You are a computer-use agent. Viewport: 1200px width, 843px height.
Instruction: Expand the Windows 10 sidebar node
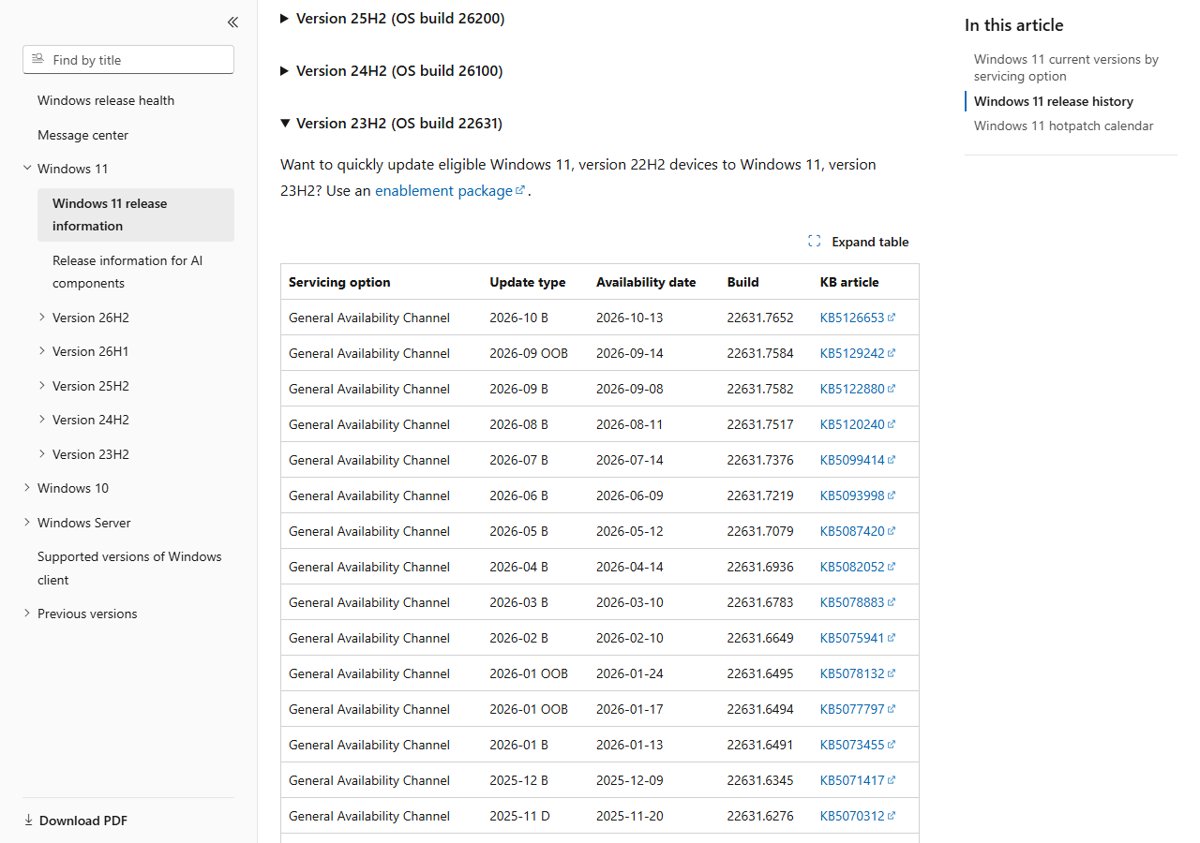pyautogui.click(x=27, y=488)
